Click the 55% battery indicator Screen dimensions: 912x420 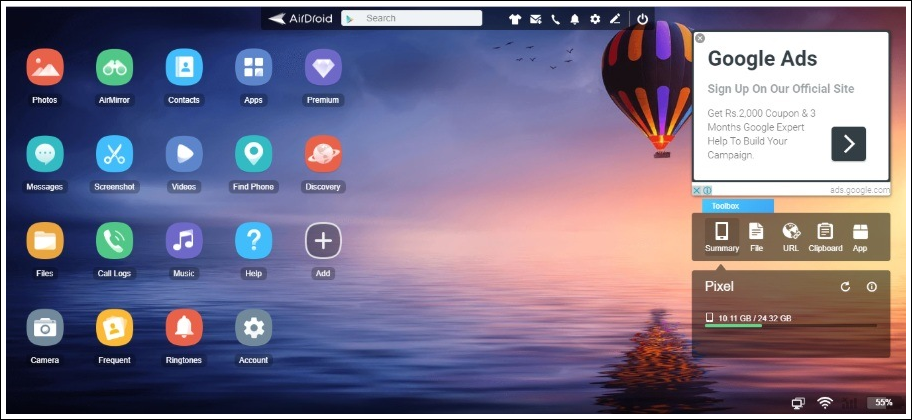pyautogui.click(x=881, y=403)
